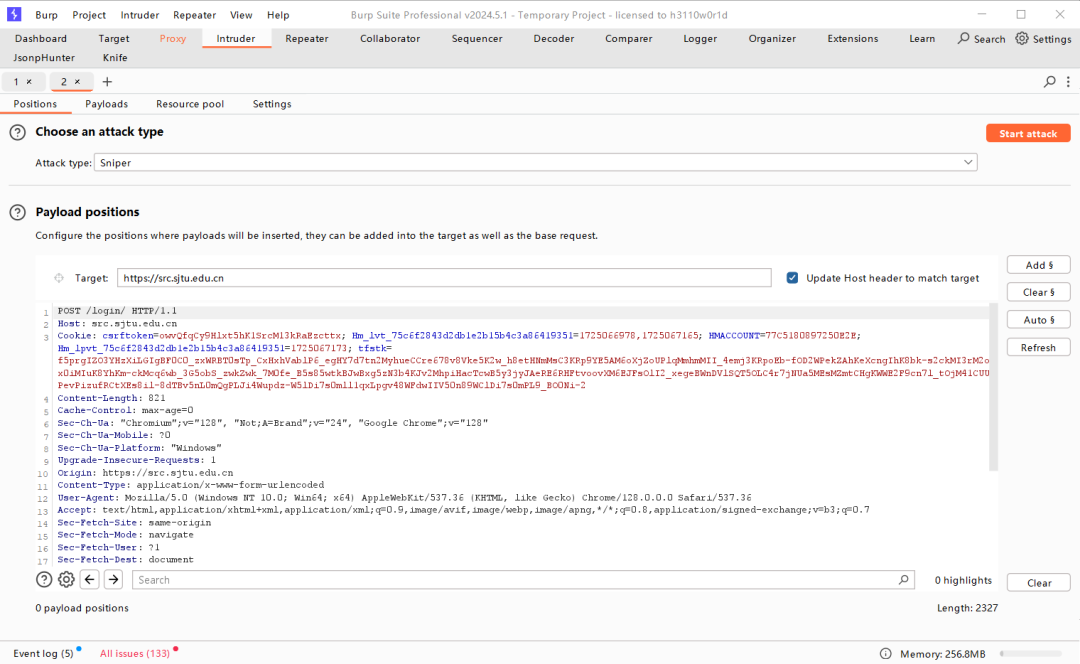Open the JsonpHunter extension tab
The height and width of the screenshot is (664, 1080).
[44, 58]
